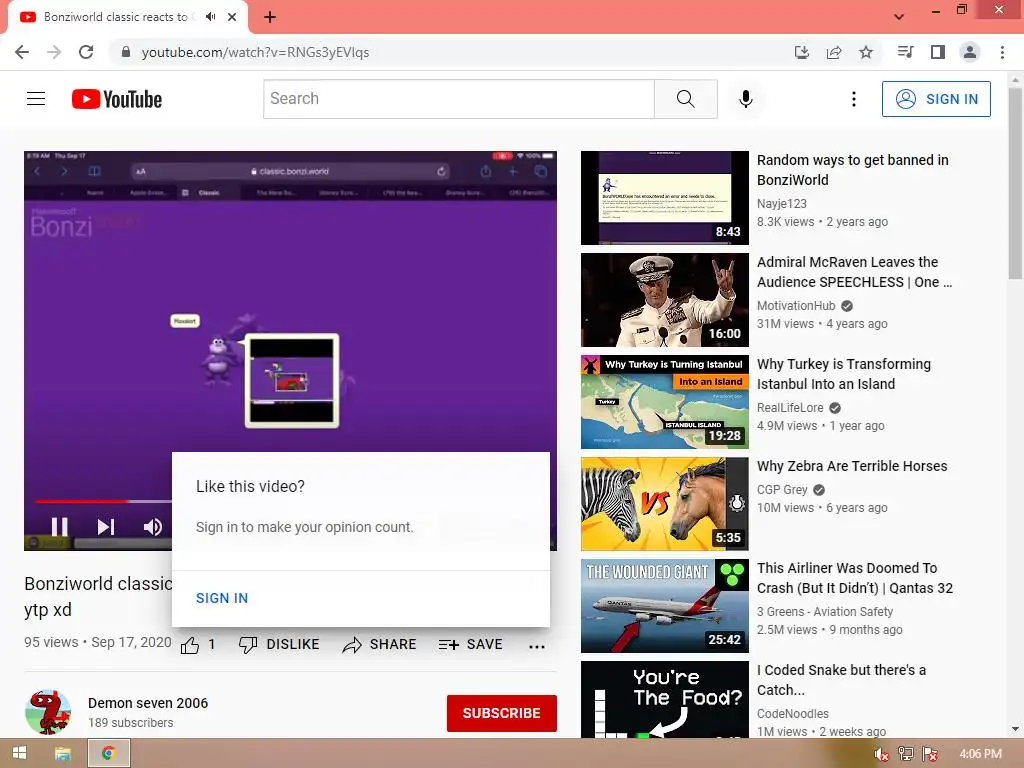Viewport: 1024px width, 768px height.
Task: Like the video with thumbs up
Action: coord(190,645)
